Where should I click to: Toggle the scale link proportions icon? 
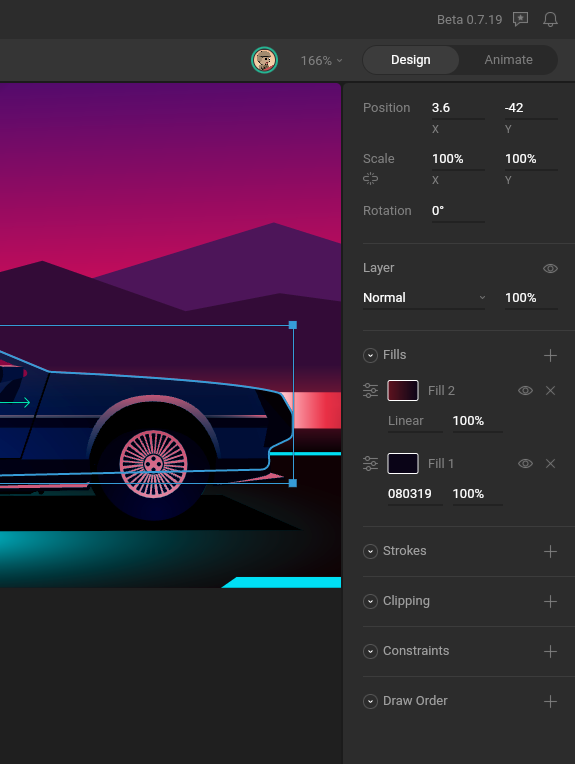[x=370, y=179]
